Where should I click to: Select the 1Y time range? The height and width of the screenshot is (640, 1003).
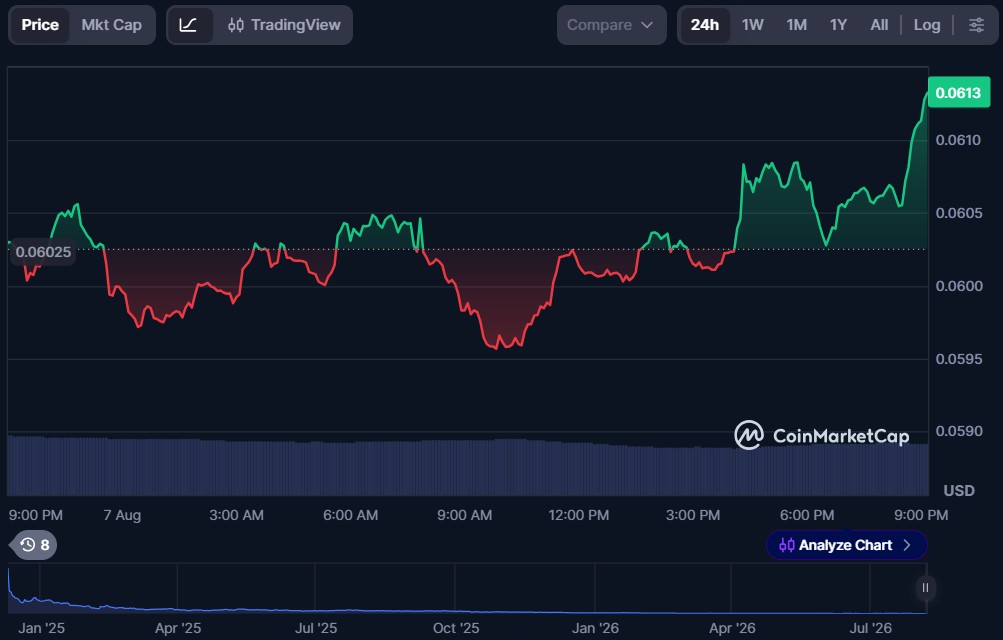click(838, 25)
